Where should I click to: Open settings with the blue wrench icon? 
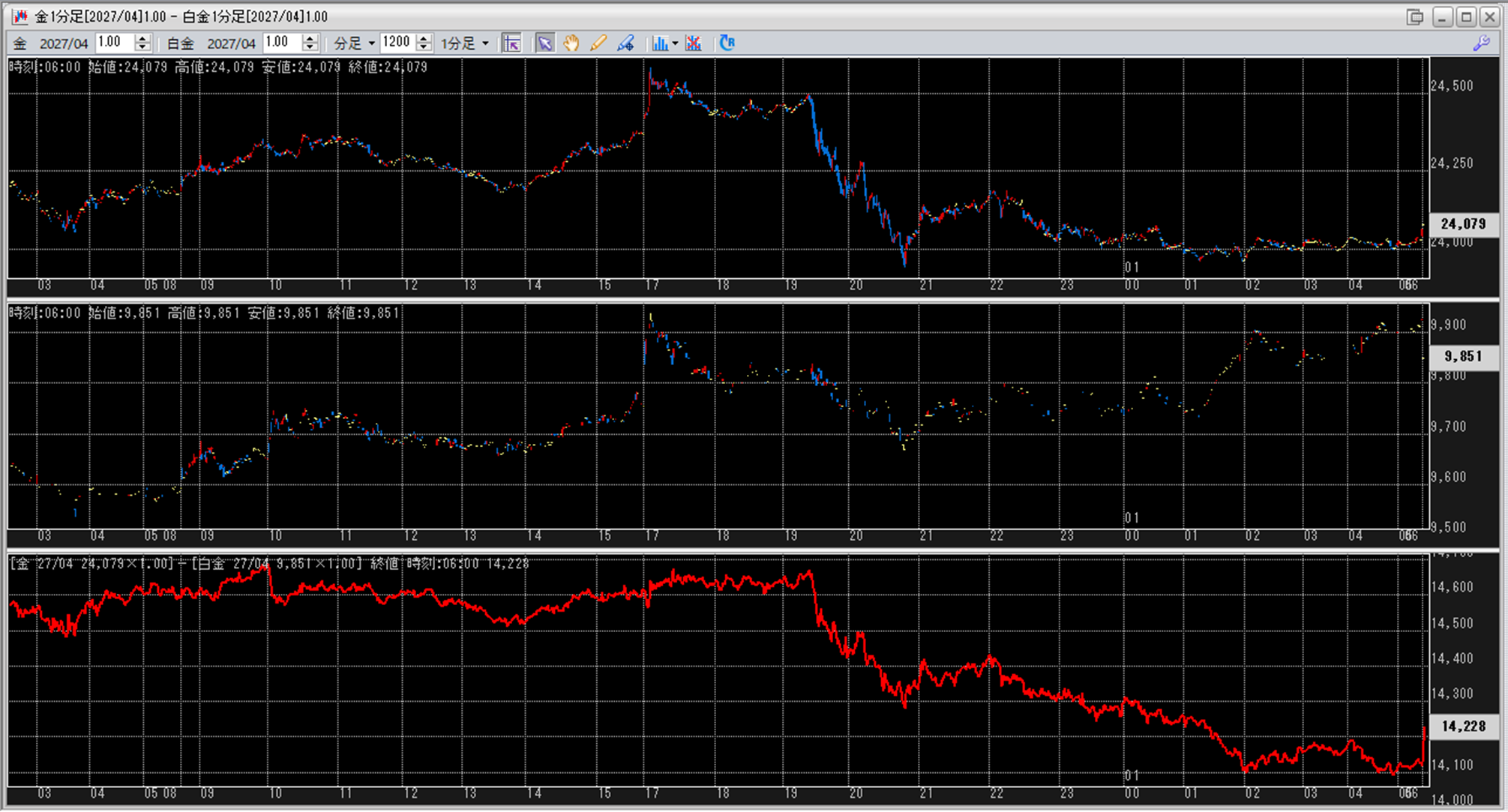pyautogui.click(x=1481, y=43)
